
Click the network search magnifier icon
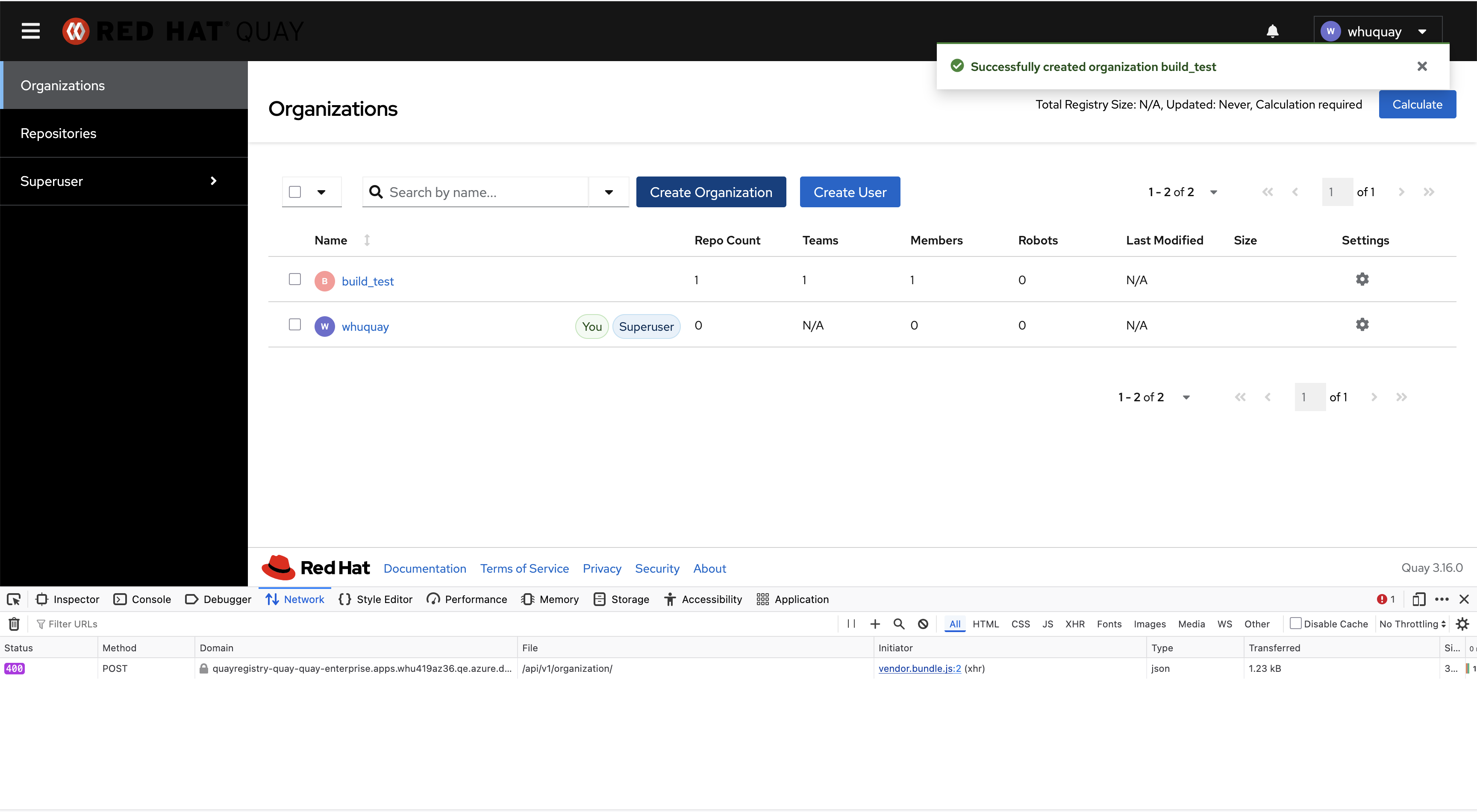click(x=898, y=624)
